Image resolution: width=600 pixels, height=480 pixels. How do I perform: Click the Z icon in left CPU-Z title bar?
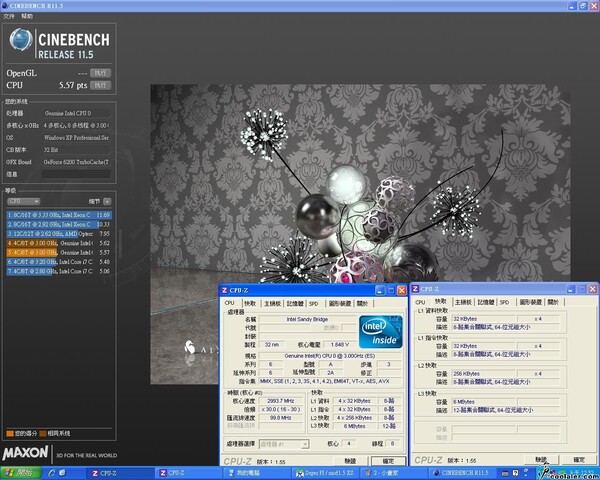(225, 291)
